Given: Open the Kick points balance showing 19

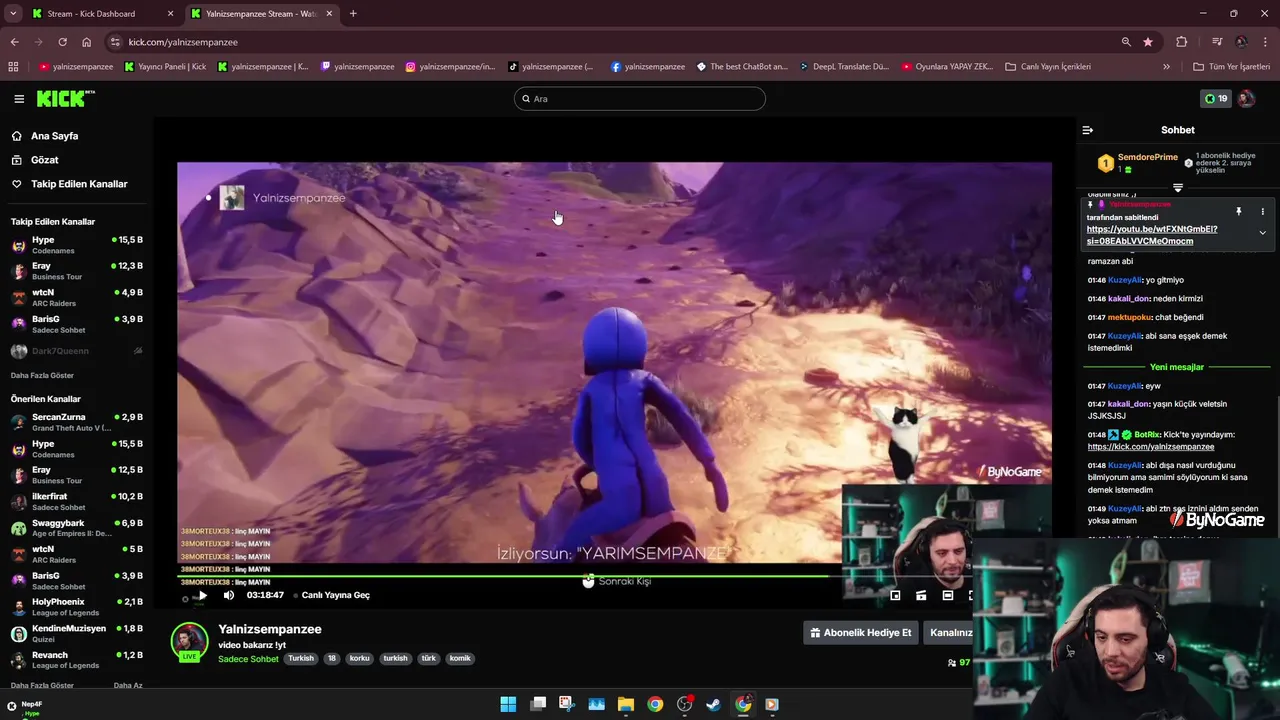Looking at the screenshot, I should click(1216, 99).
